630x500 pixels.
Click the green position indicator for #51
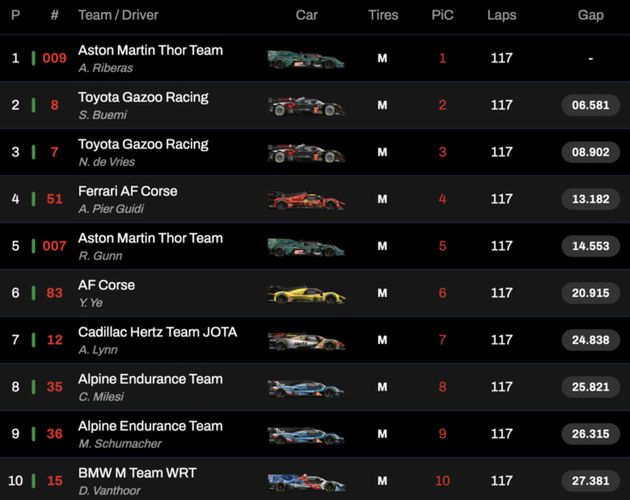33,199
